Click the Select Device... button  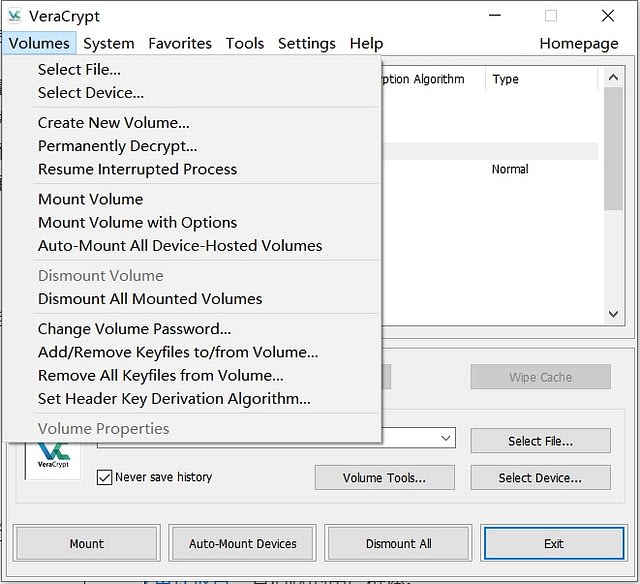click(x=540, y=478)
